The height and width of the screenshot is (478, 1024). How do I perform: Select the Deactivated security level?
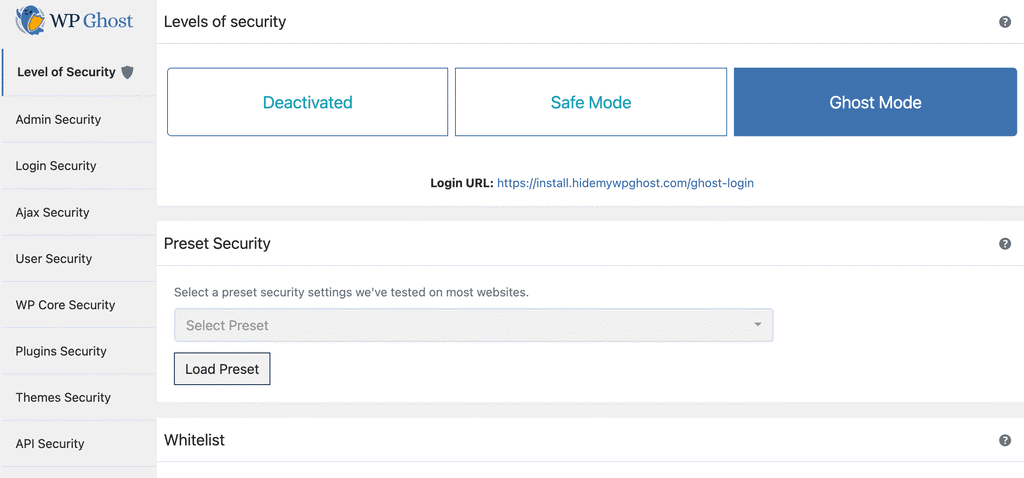click(308, 102)
